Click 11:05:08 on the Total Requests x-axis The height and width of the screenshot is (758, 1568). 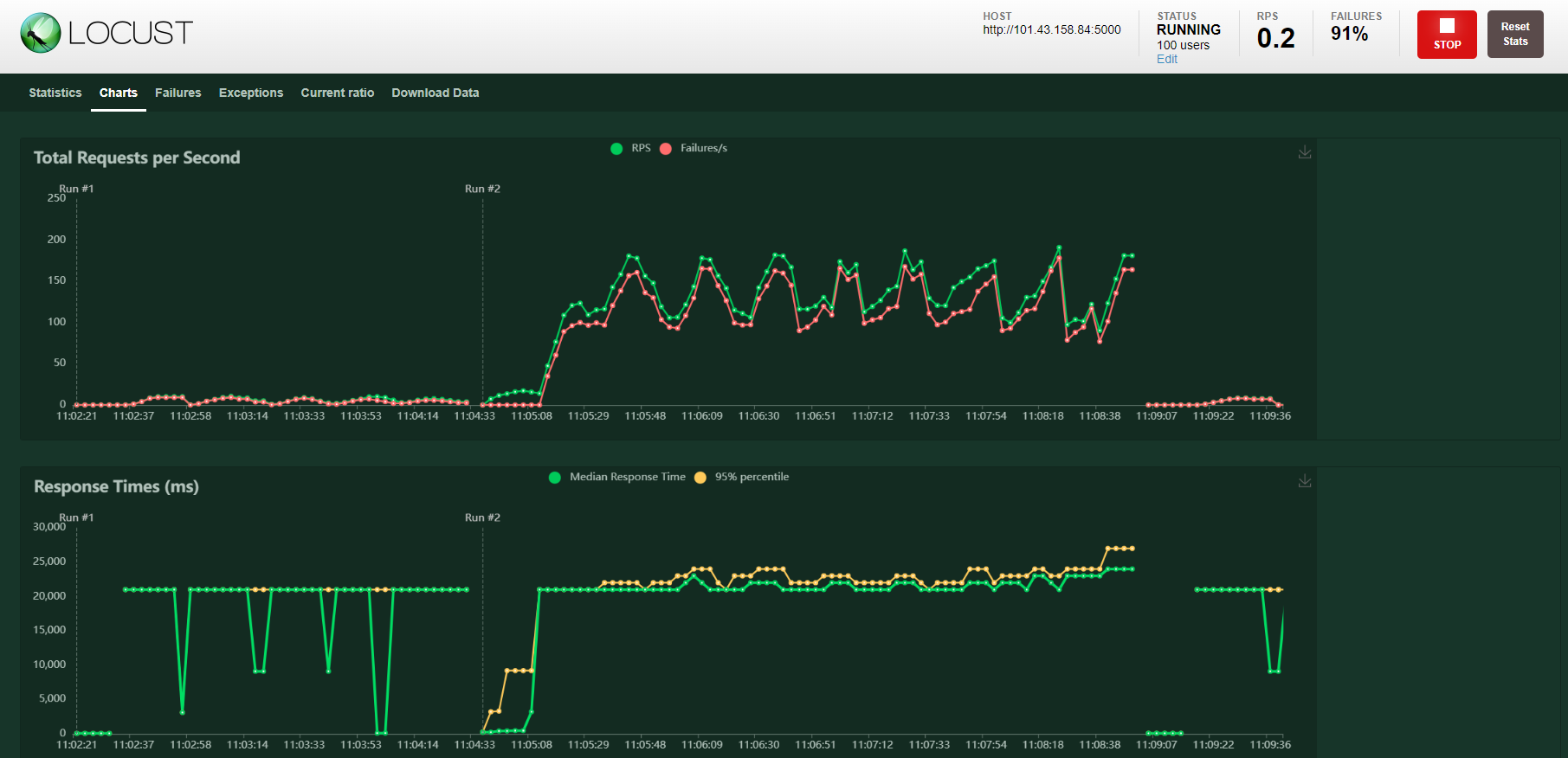tap(532, 416)
